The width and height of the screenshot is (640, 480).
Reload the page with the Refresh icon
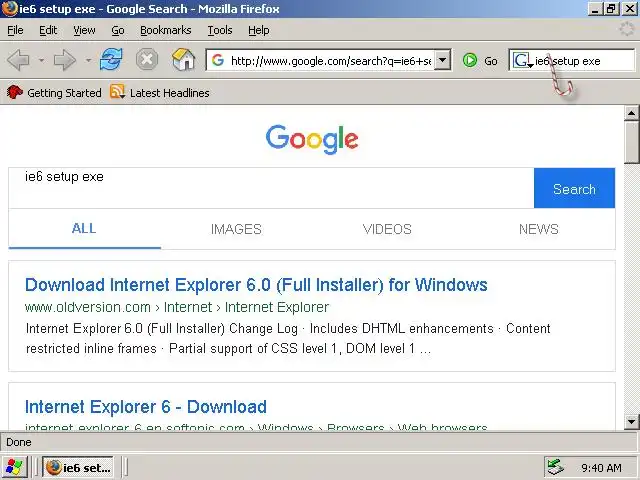click(111, 60)
